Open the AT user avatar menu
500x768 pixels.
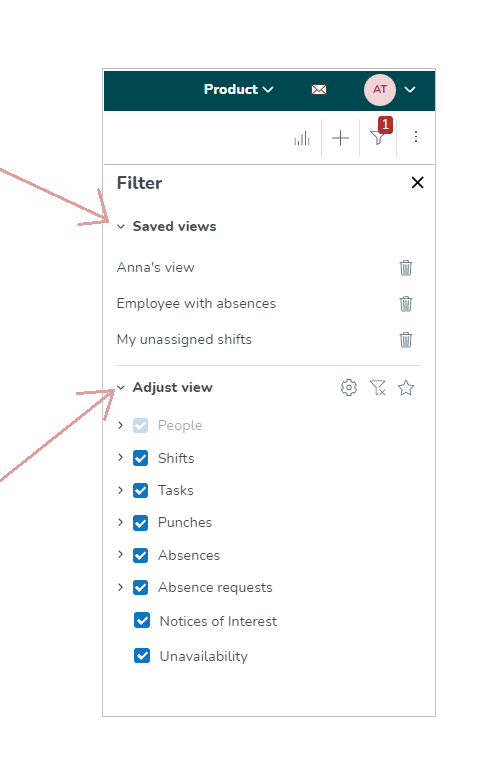click(380, 90)
